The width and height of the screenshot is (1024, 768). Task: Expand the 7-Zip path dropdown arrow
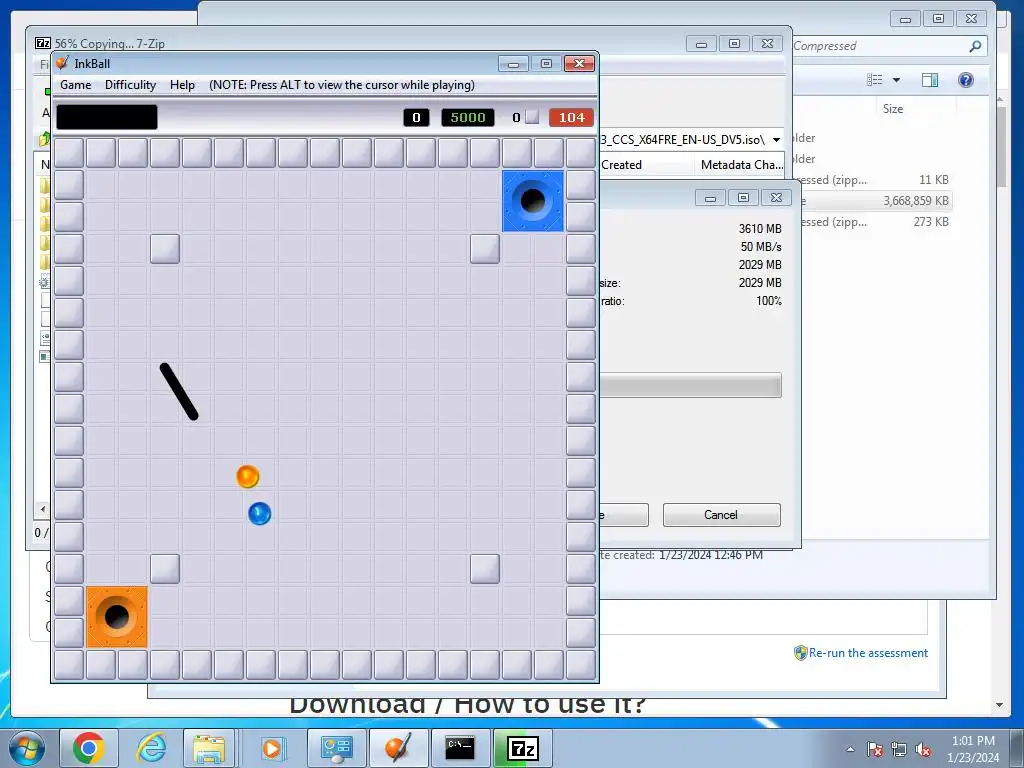[776, 140]
